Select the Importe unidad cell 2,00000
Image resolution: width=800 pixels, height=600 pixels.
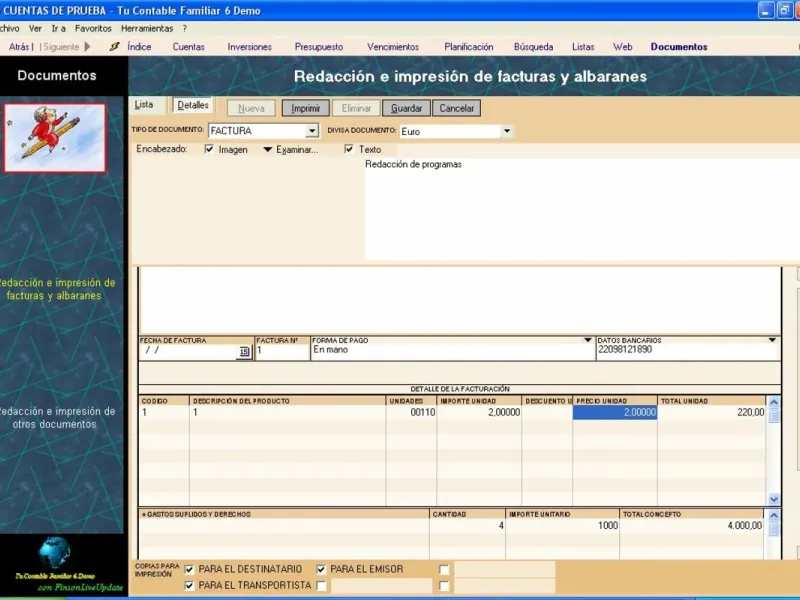479,412
